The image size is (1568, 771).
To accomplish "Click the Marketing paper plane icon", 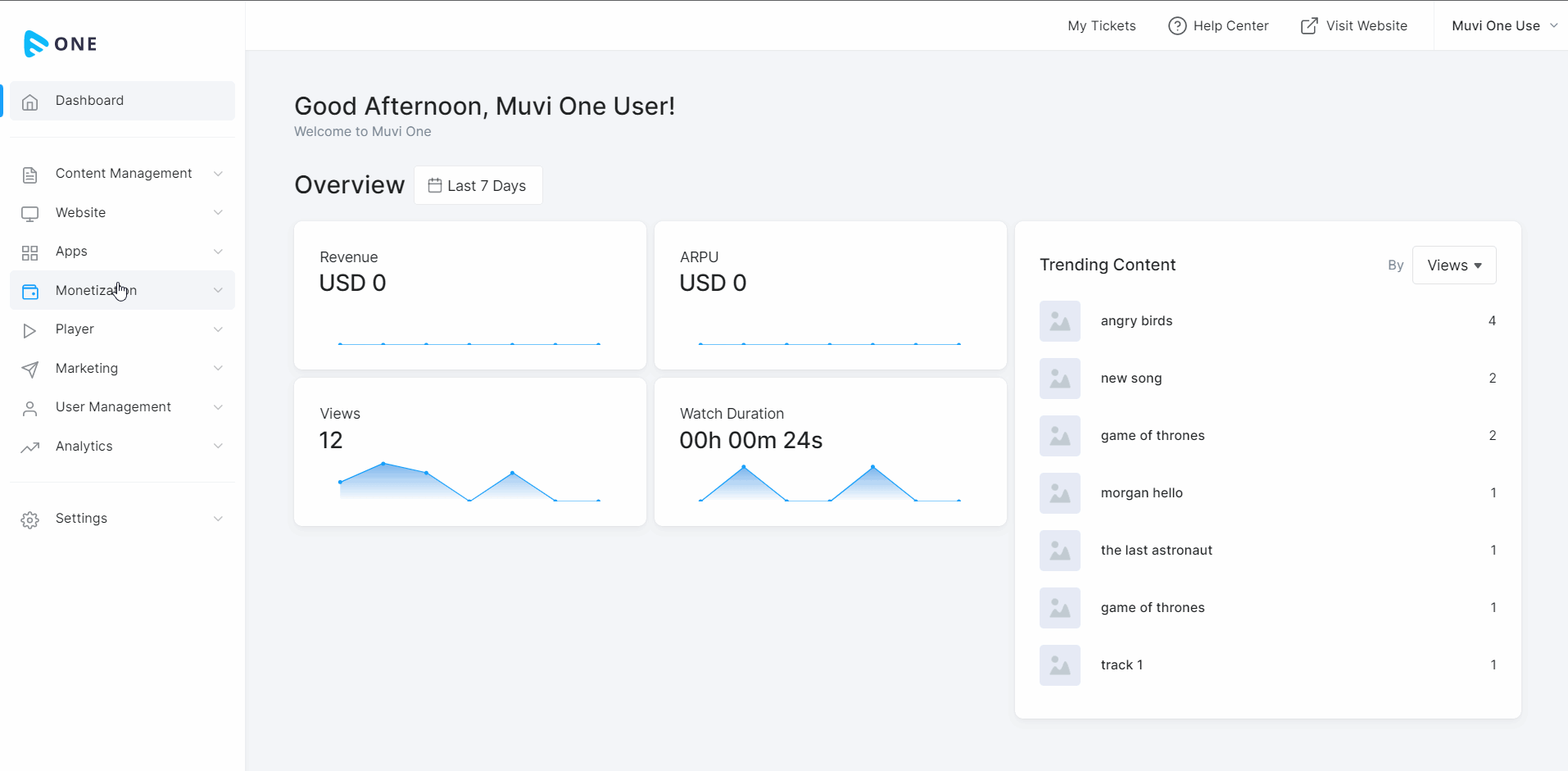I will pos(30,370).
